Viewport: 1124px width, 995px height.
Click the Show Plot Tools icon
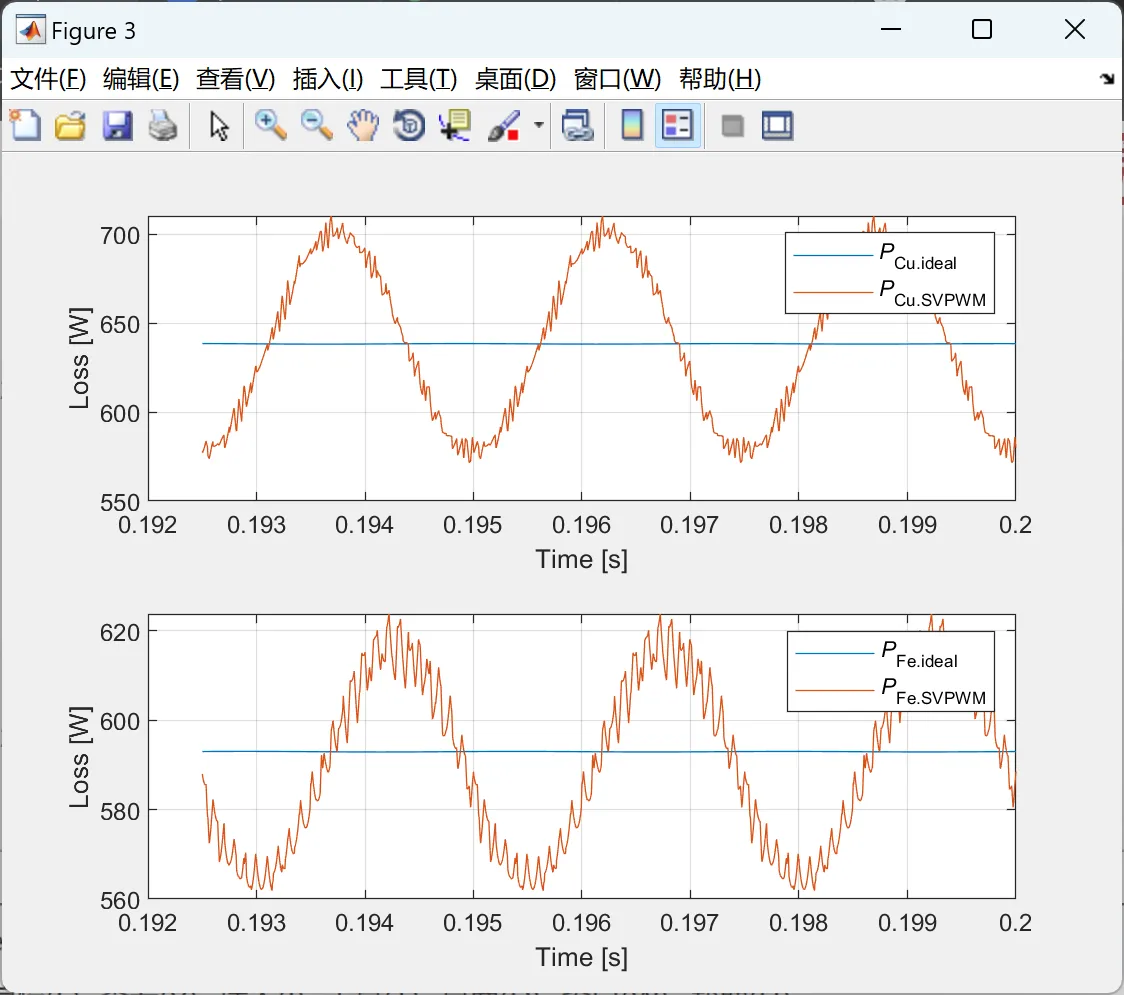778,125
